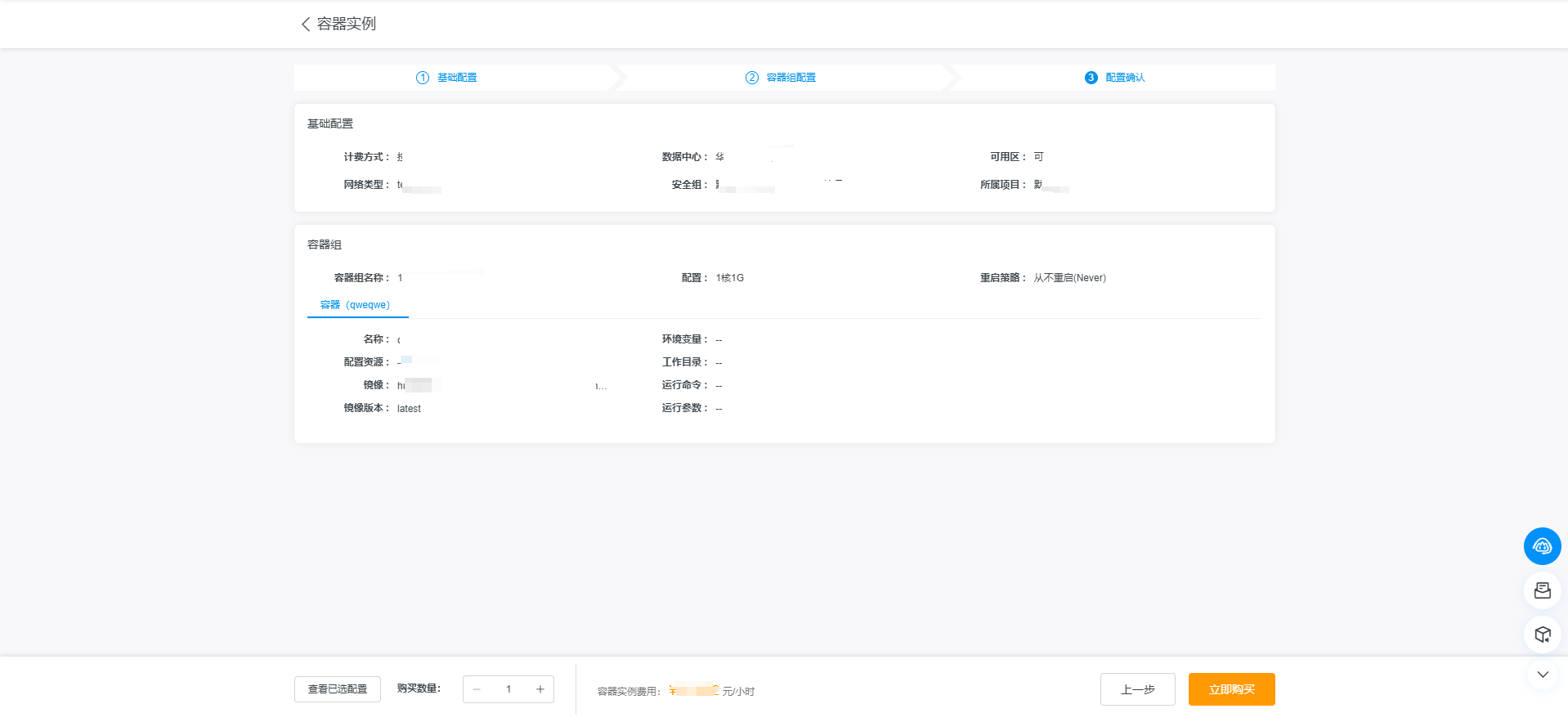This screenshot has height=722, width=1568.
Task: Focus the 购买数量 quantity input field
Action: 508,689
